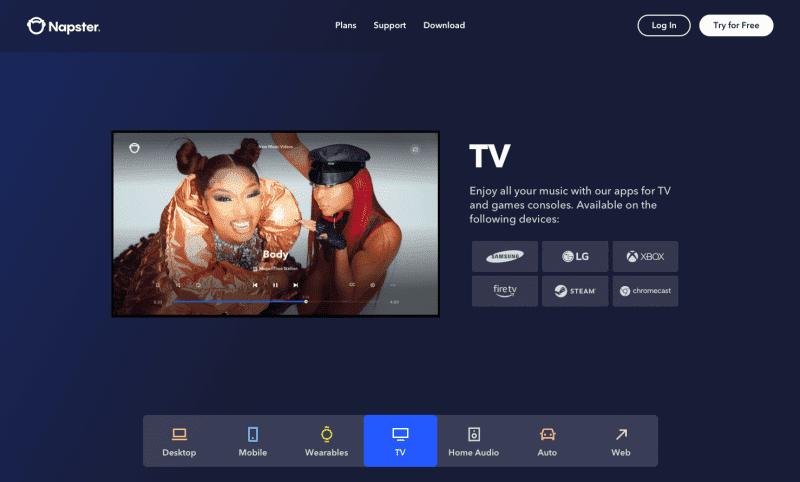The height and width of the screenshot is (482, 800).
Task: Click the large "TV" heading
Action: coord(490,156)
